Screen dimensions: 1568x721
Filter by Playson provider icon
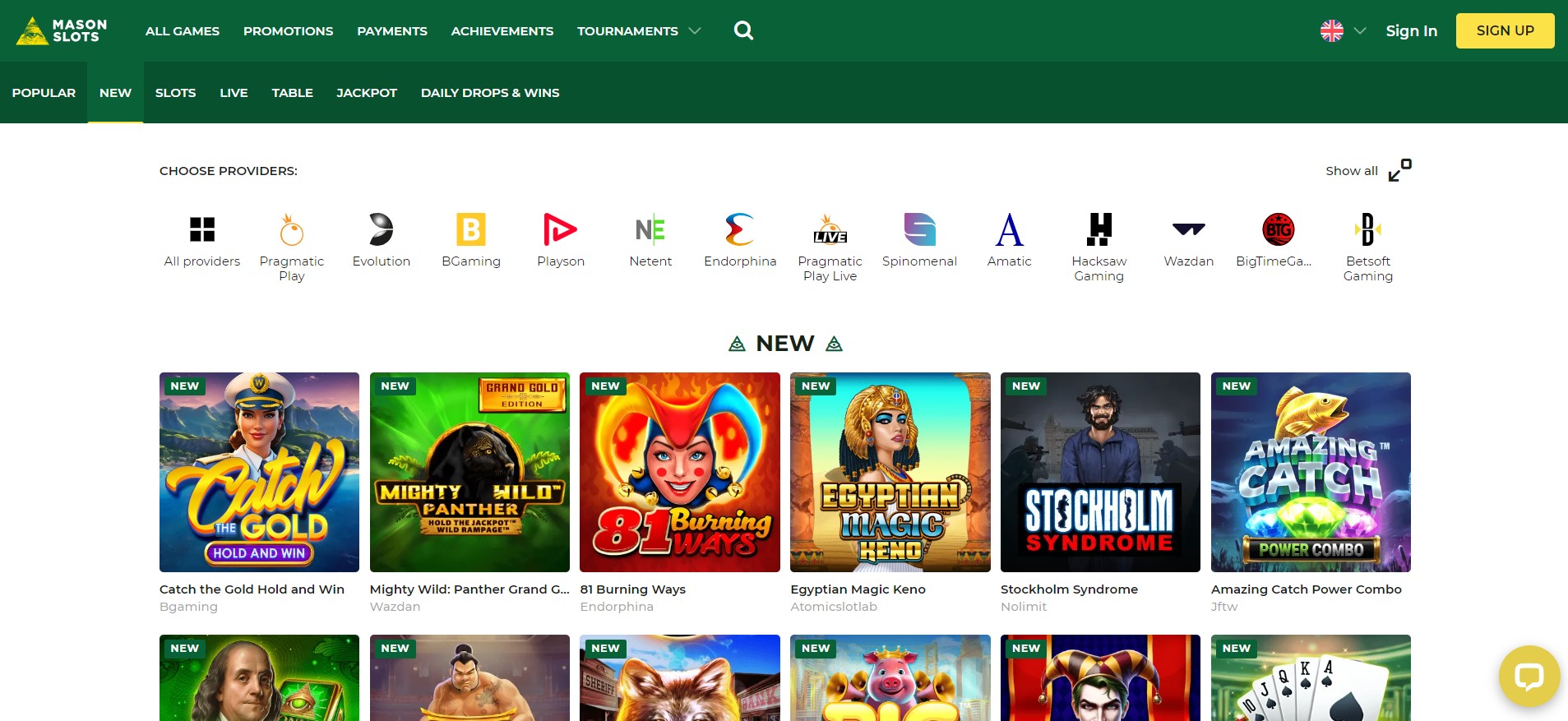click(x=561, y=229)
